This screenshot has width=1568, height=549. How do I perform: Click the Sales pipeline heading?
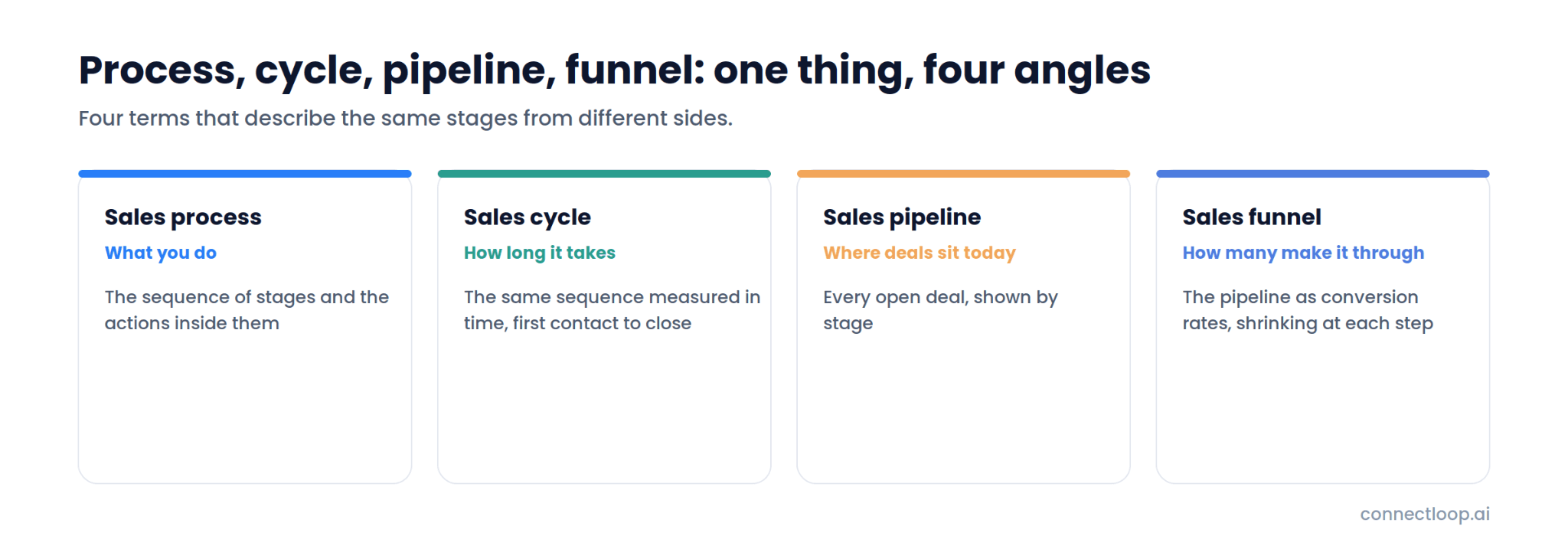click(902, 217)
